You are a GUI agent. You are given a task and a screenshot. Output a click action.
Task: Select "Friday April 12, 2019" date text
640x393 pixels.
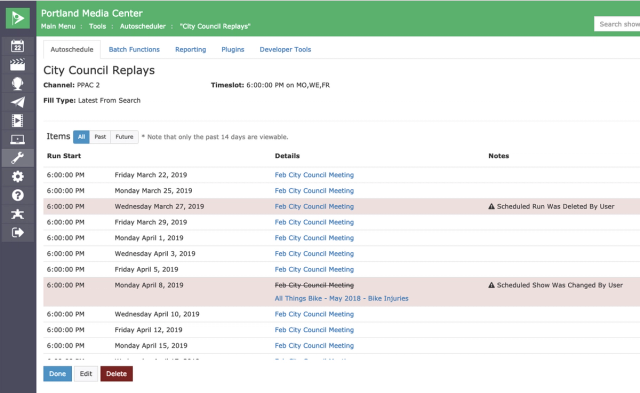click(148, 330)
